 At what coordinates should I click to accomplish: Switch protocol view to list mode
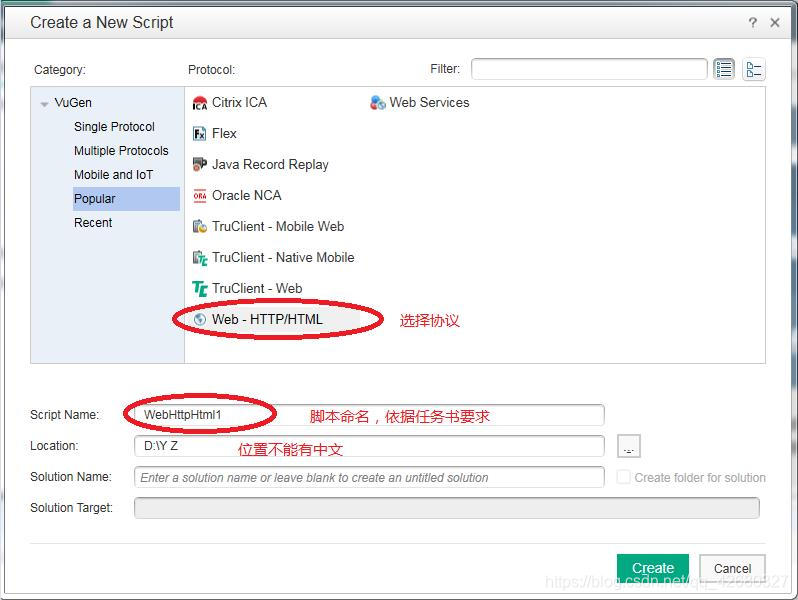[x=724, y=69]
